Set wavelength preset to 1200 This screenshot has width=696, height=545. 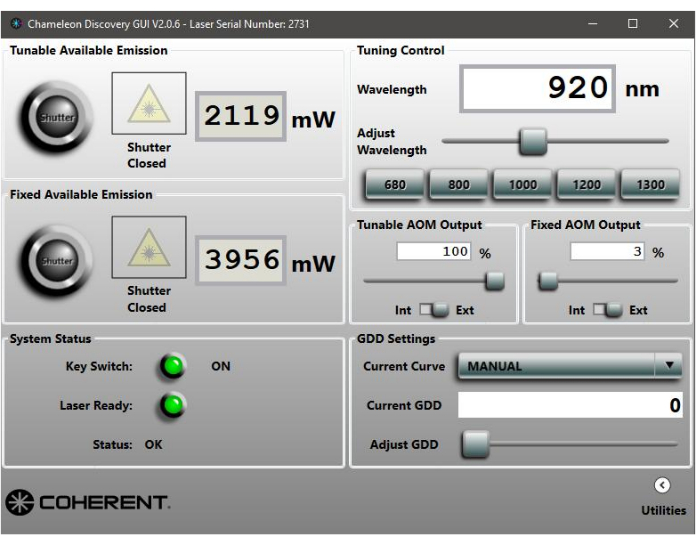(586, 184)
